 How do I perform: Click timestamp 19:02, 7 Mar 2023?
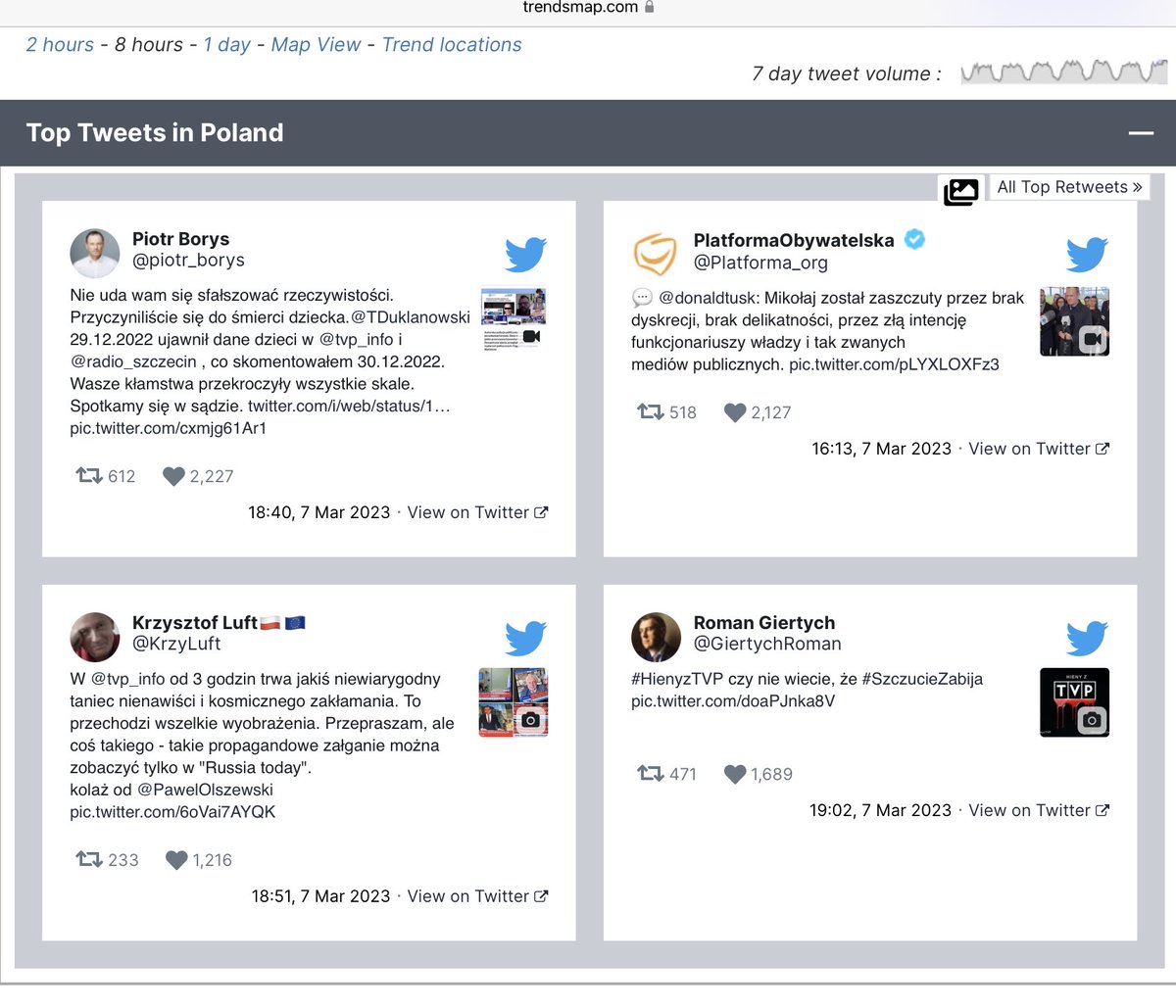[880, 810]
